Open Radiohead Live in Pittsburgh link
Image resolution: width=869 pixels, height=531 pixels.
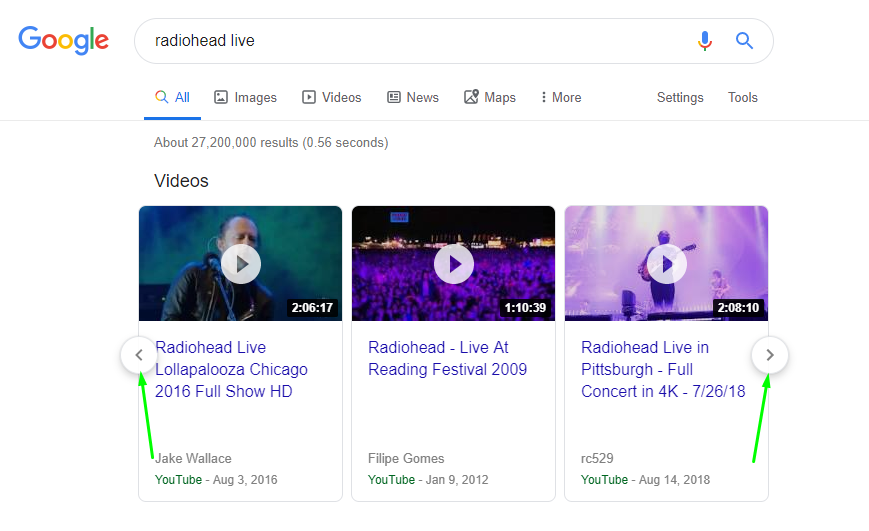[x=663, y=369]
